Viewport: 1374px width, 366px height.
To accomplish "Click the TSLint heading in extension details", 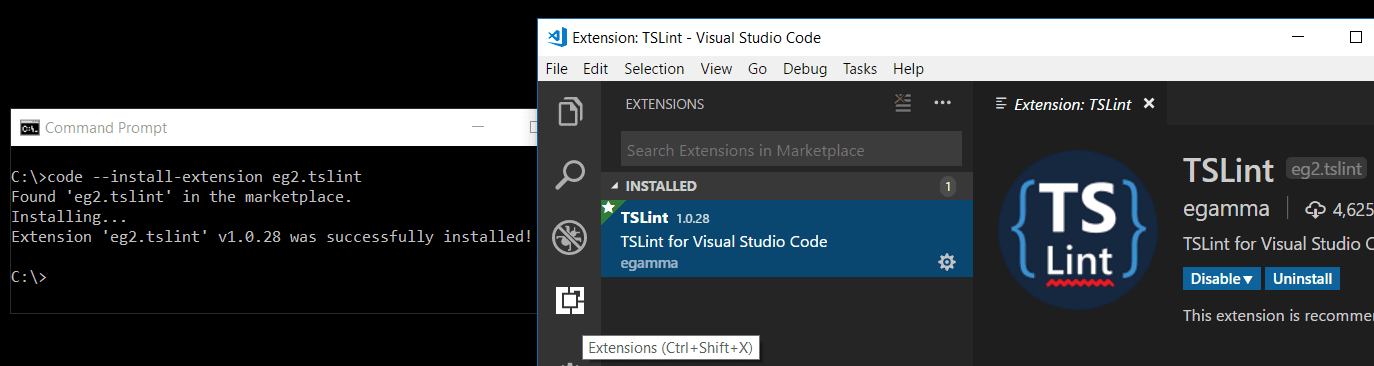I will [1228, 169].
